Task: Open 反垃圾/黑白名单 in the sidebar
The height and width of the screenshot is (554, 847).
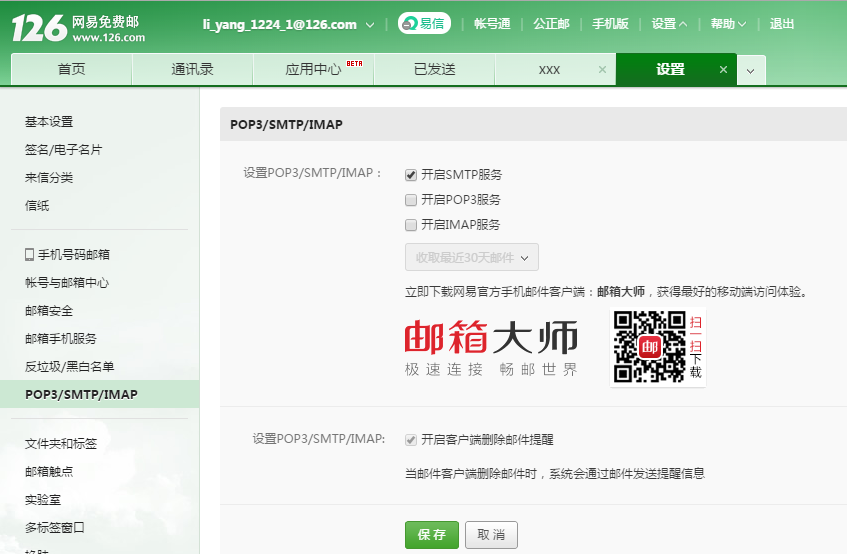Action: 70,367
